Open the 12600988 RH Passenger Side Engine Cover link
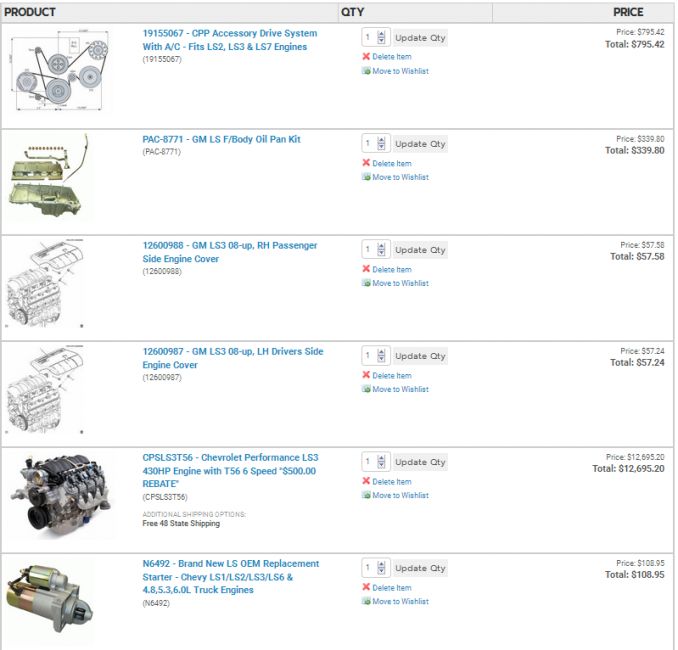 point(230,252)
